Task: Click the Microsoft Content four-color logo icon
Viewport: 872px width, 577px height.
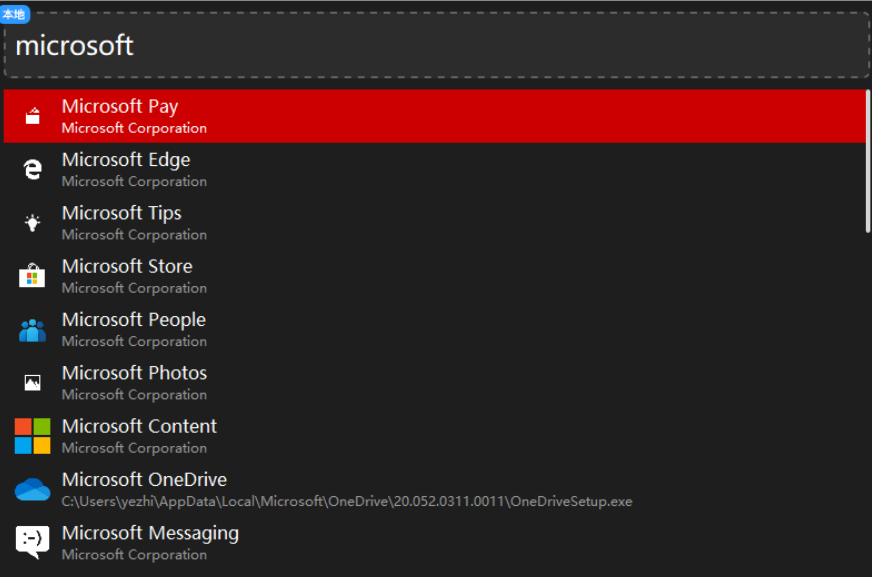Action: coord(32,436)
